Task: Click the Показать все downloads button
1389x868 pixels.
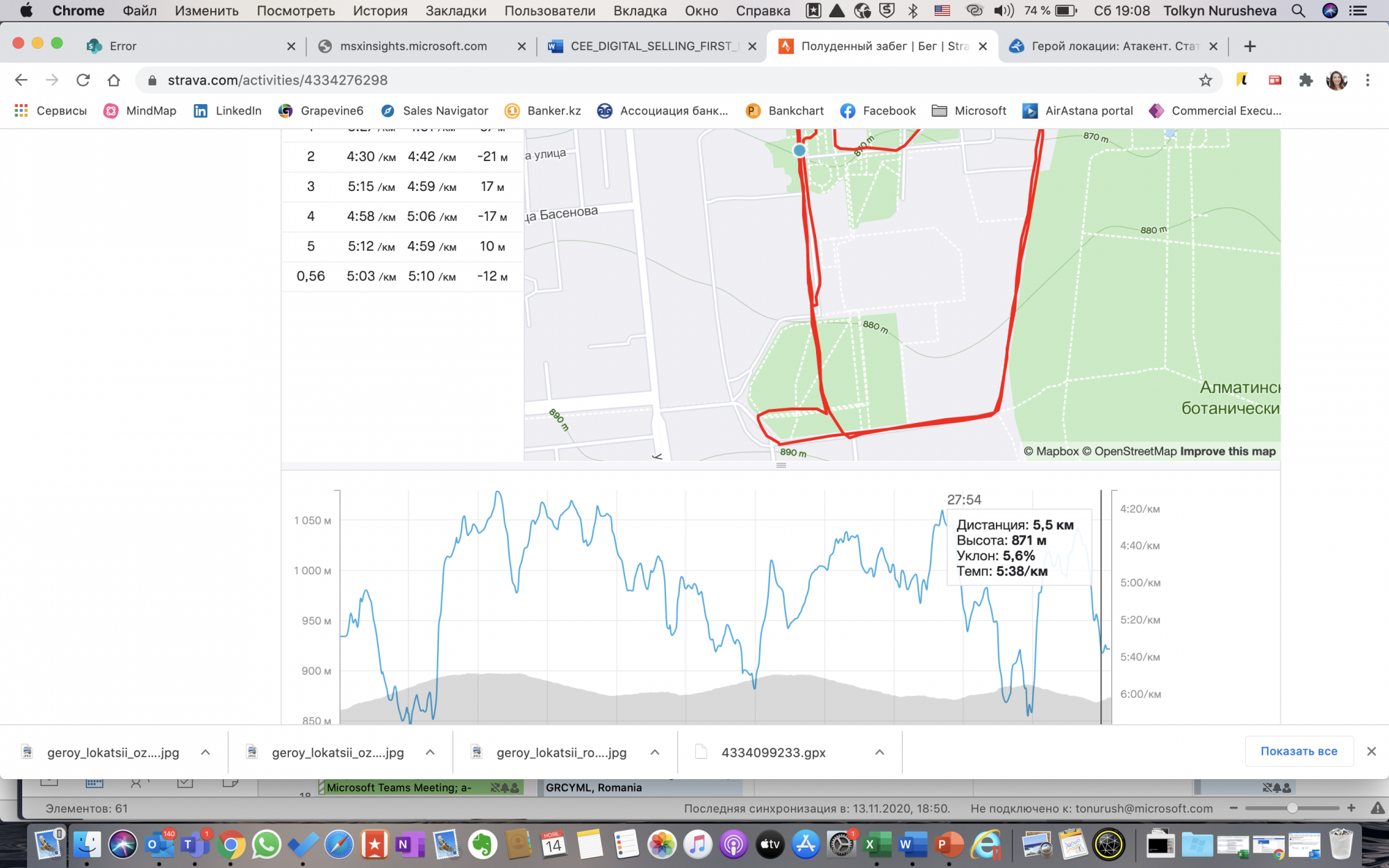Action: [x=1299, y=751]
